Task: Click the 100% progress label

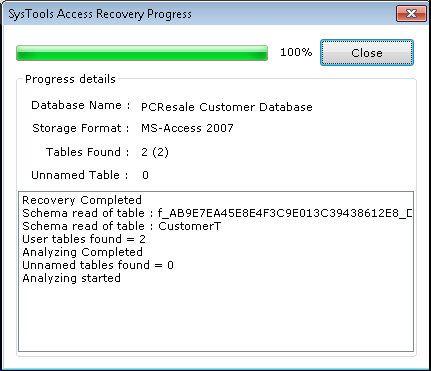Action: pyautogui.click(x=296, y=52)
